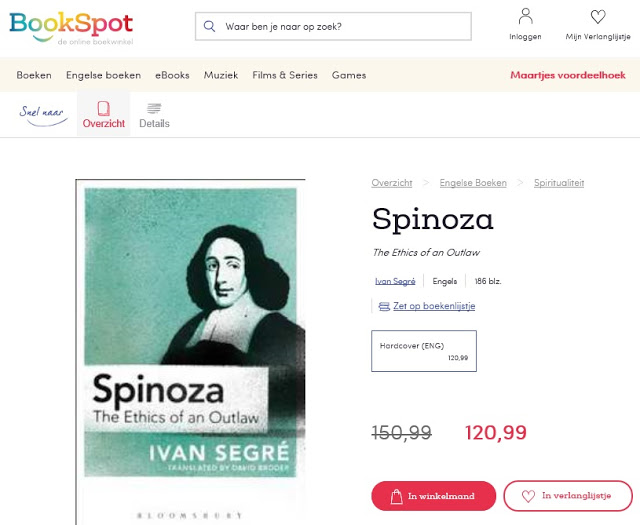Screen dimensions: 640x525
Task: Add book with In winkelmand button
Action: (433, 496)
